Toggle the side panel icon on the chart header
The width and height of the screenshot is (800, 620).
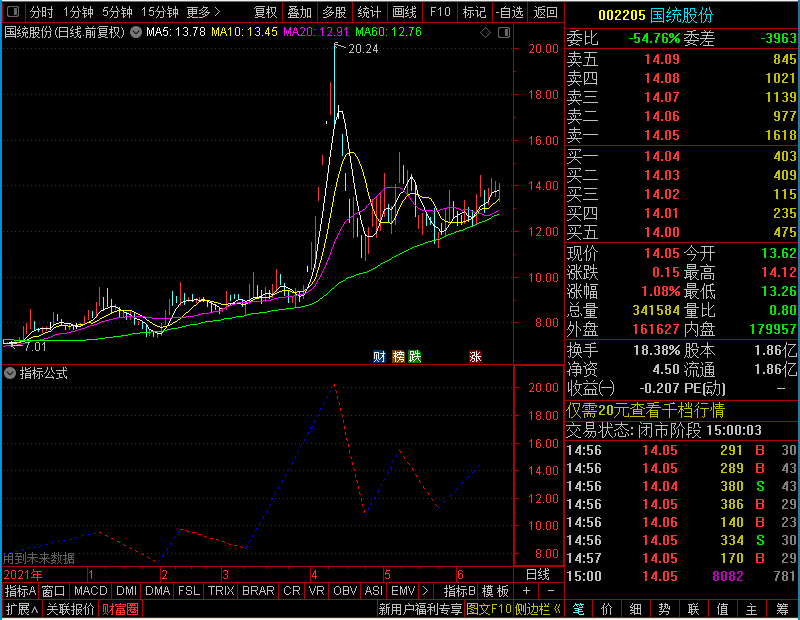tap(504, 33)
